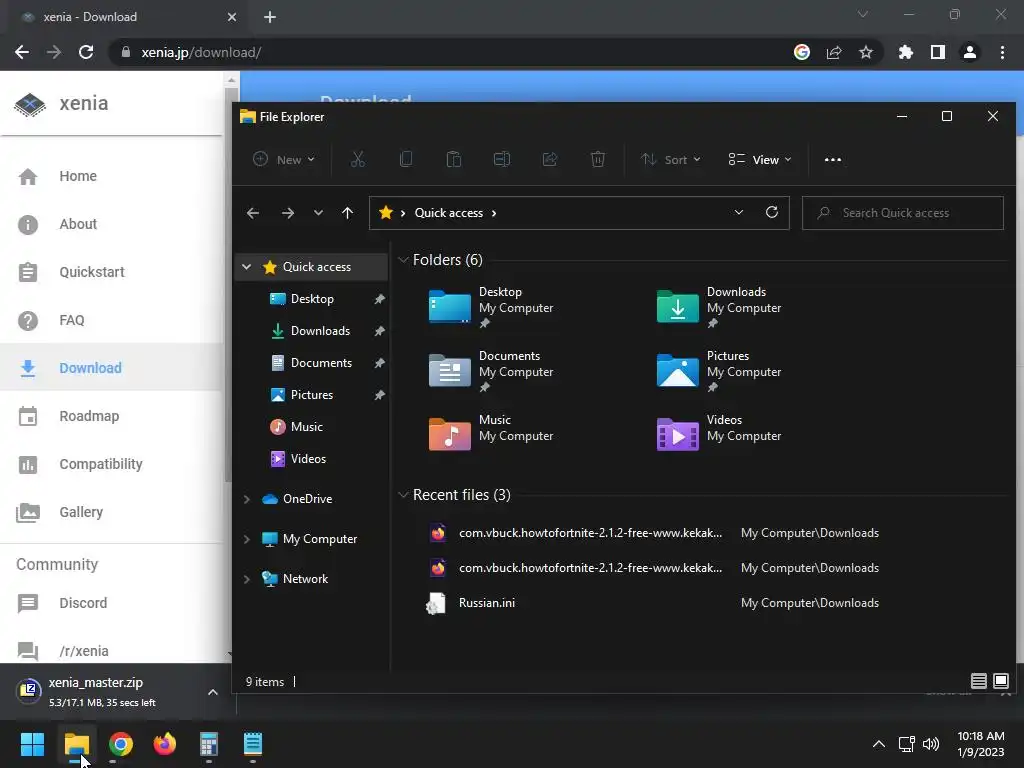Click the Rename icon in File Explorer toolbar

click(x=502, y=159)
